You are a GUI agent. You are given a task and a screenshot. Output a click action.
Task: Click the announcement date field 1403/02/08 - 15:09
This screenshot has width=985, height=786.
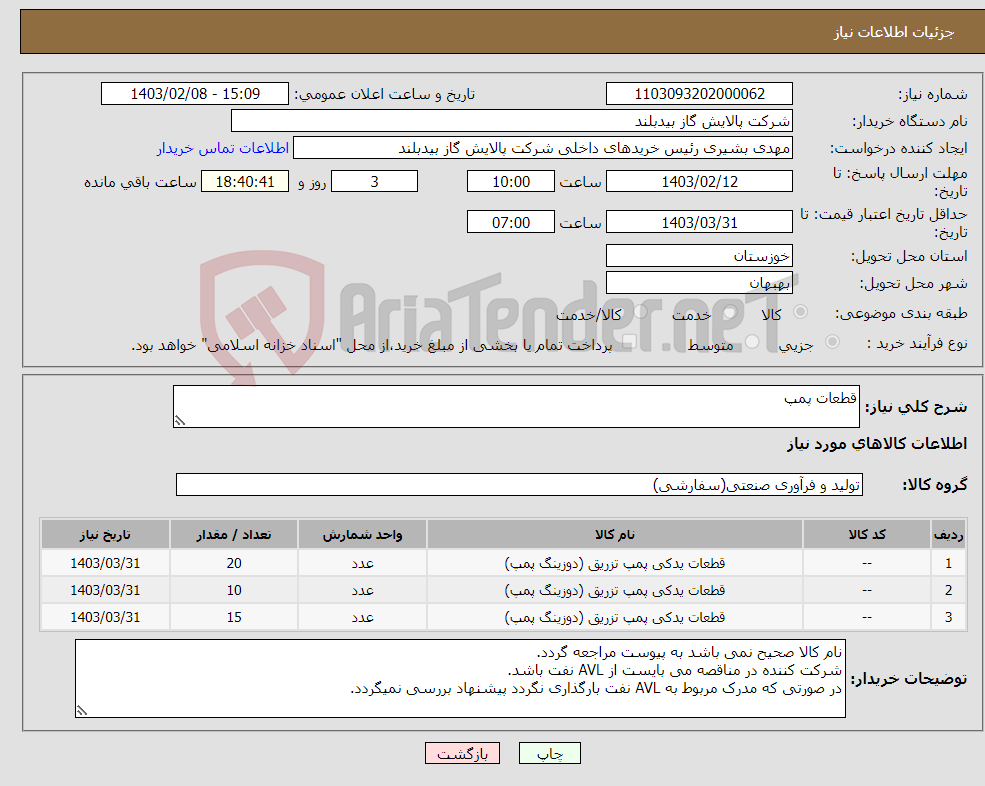(195, 94)
